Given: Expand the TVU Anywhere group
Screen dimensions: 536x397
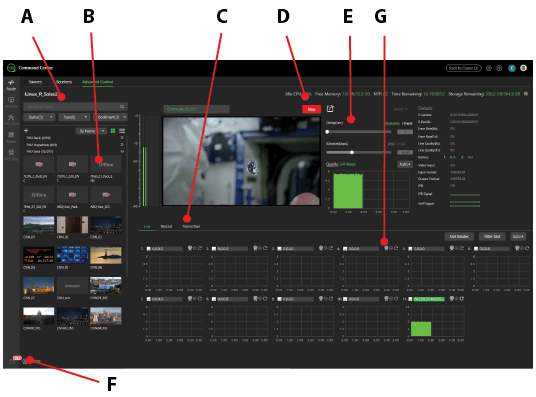Looking at the screenshot, I should (x=122, y=145).
